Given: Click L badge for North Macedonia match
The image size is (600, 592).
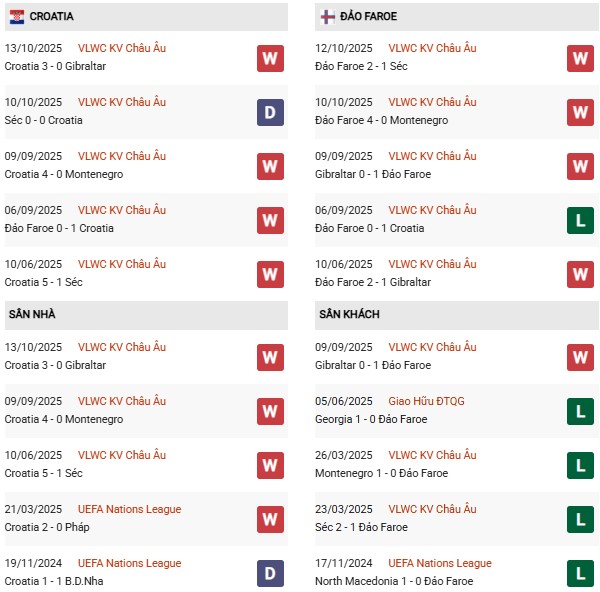Looking at the screenshot, I should point(580,573).
